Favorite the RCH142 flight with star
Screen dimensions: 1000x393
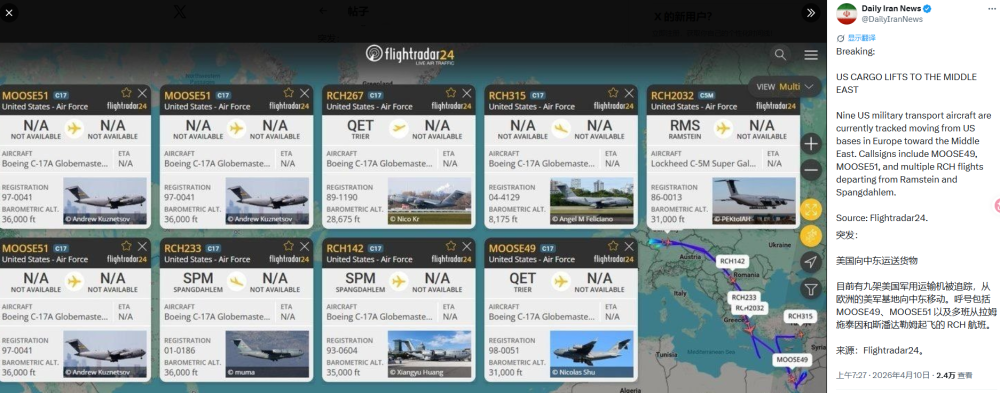coord(451,246)
